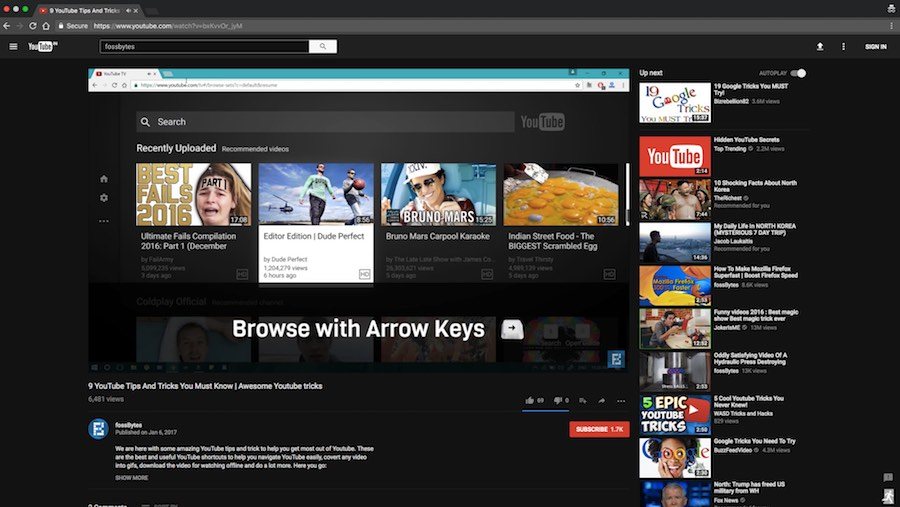Open the more actions menu under the video
The height and width of the screenshot is (507, 900).
coord(621,400)
